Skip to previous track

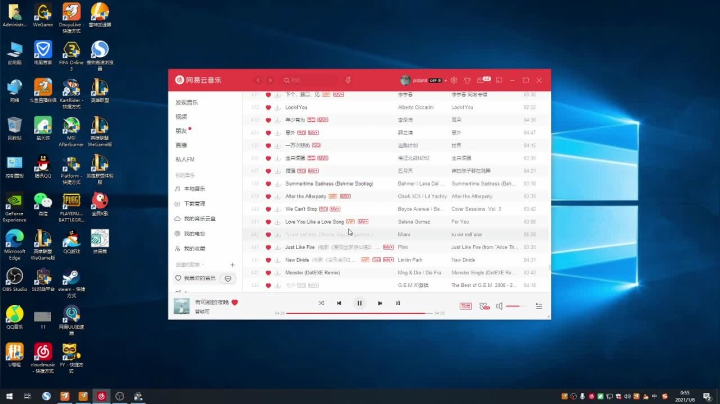(339, 303)
